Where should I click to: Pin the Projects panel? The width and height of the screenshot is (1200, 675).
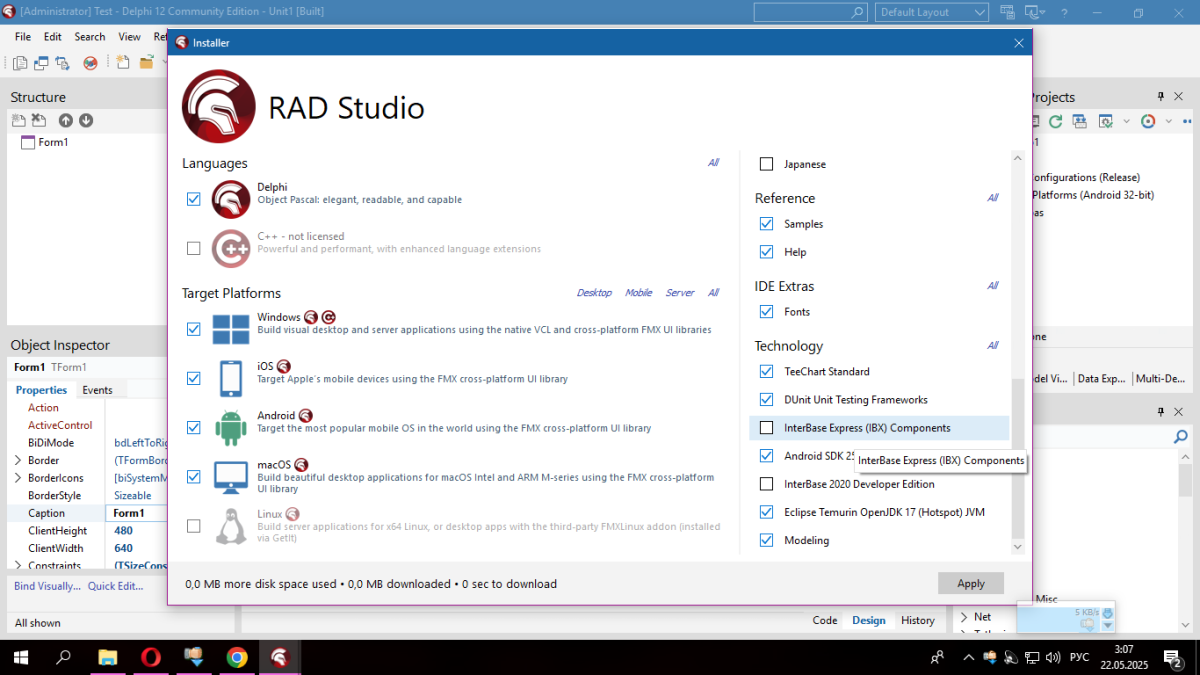coord(1161,96)
